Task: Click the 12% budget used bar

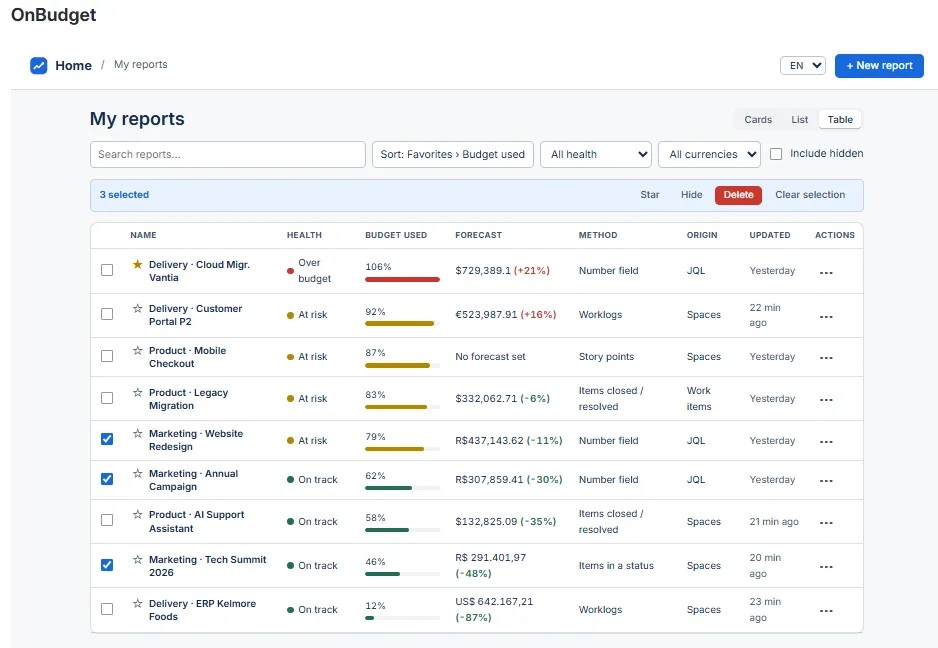Action: pyautogui.click(x=403, y=618)
